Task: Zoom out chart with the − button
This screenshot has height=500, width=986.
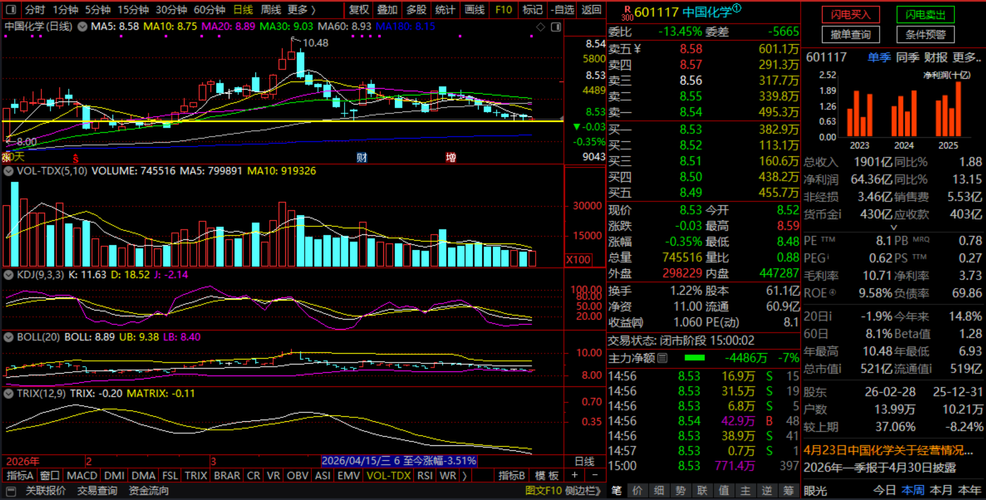Action: [x=595, y=475]
